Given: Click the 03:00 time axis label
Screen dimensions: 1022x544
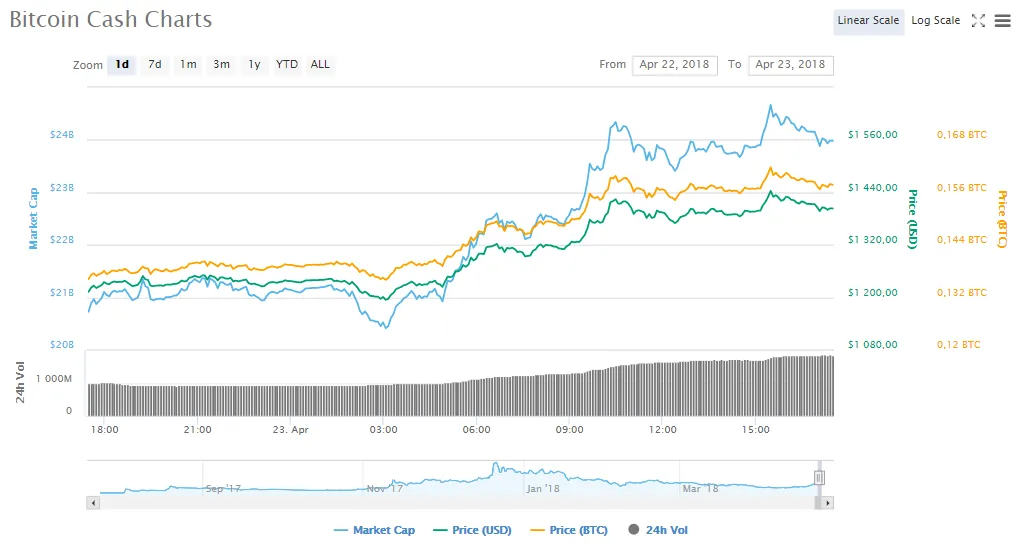Looking at the screenshot, I should click(383, 430).
